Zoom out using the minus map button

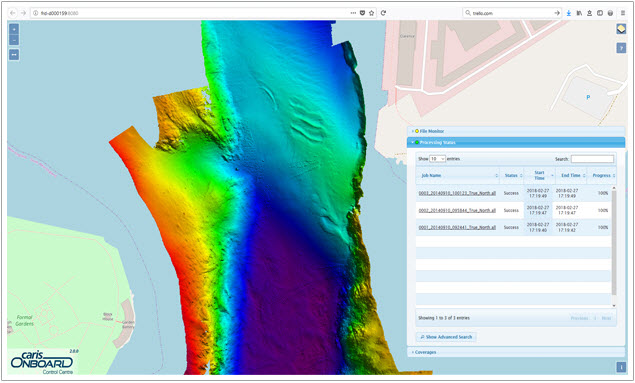coord(14,40)
